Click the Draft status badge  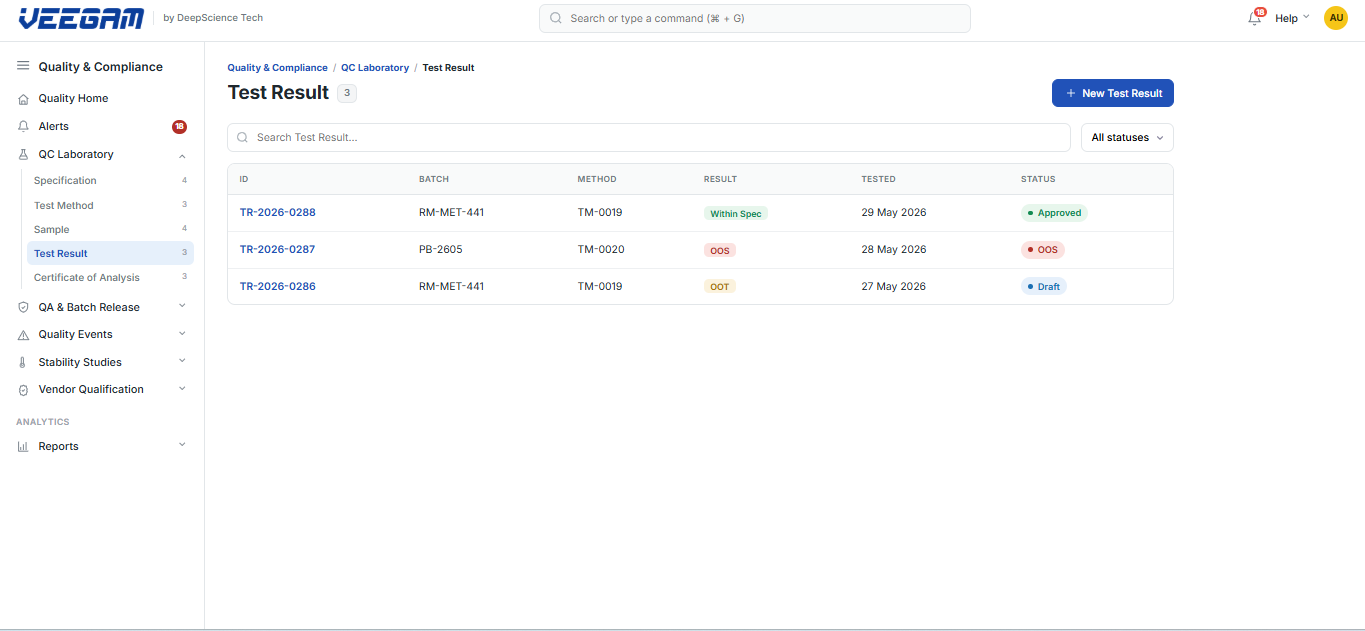[1044, 287]
